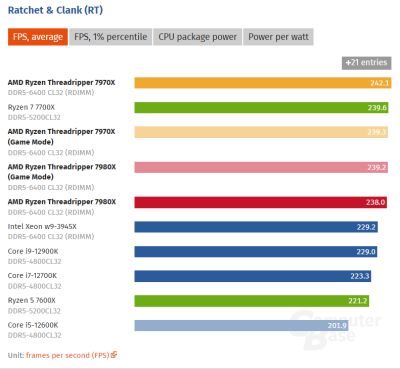Select the FPS, average tab
This screenshot has height=369, width=400.
[x=38, y=37]
